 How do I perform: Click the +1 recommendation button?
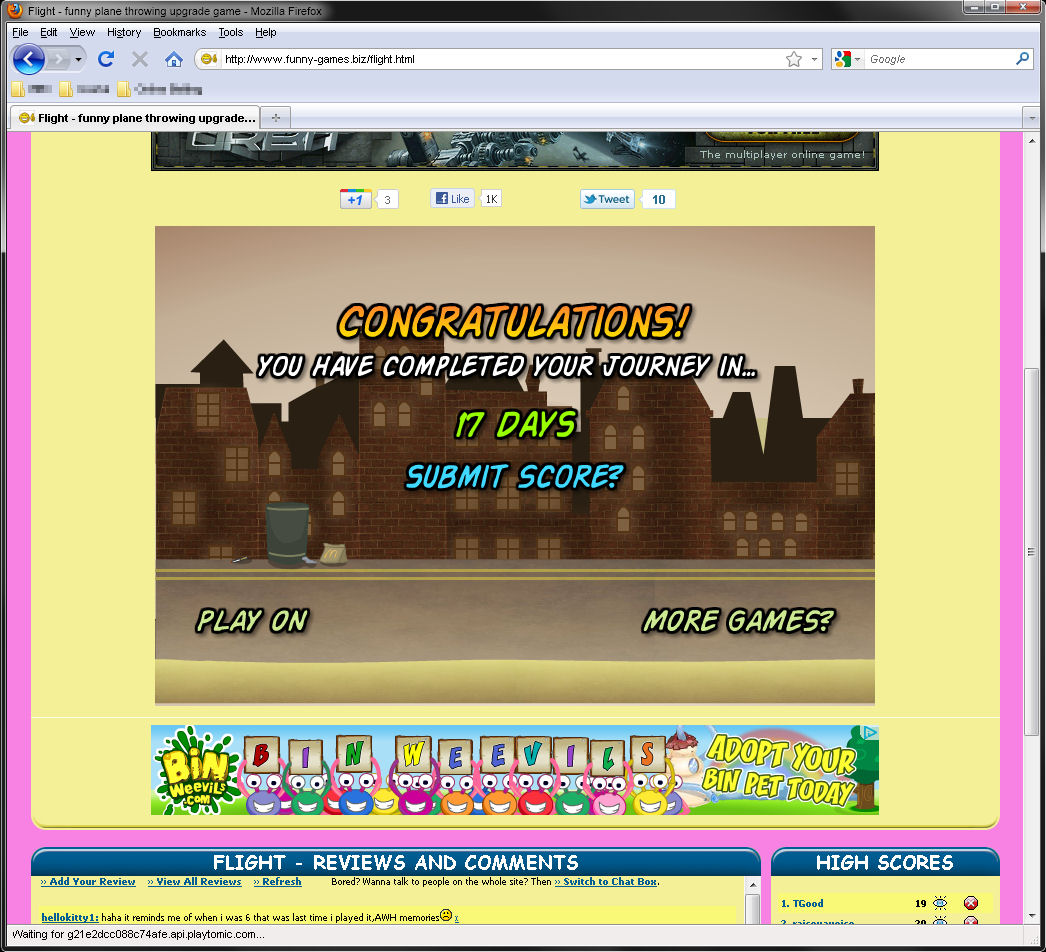pos(355,198)
